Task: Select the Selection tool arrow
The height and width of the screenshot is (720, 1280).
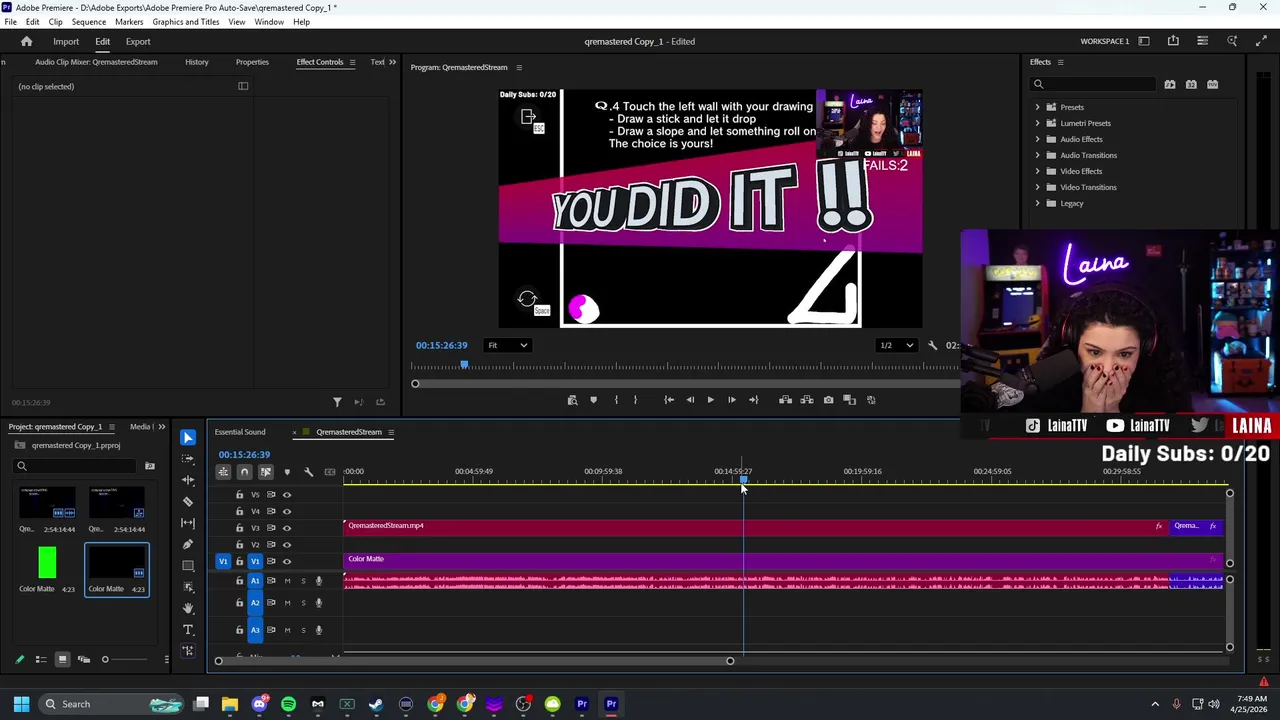Action: click(188, 437)
